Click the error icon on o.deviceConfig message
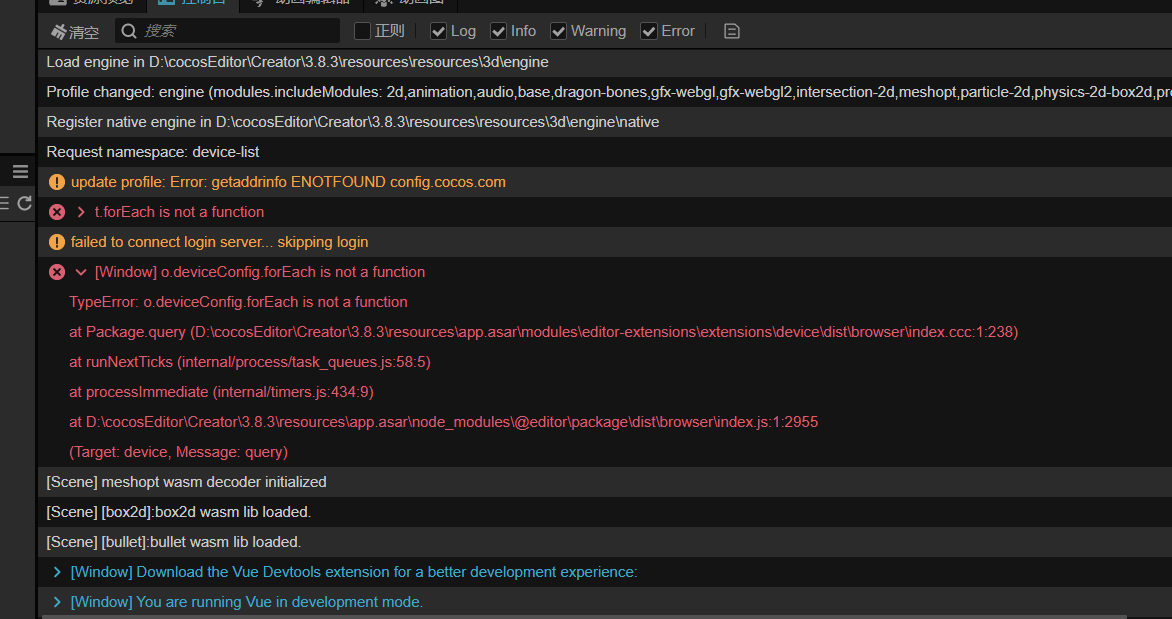 pos(56,272)
